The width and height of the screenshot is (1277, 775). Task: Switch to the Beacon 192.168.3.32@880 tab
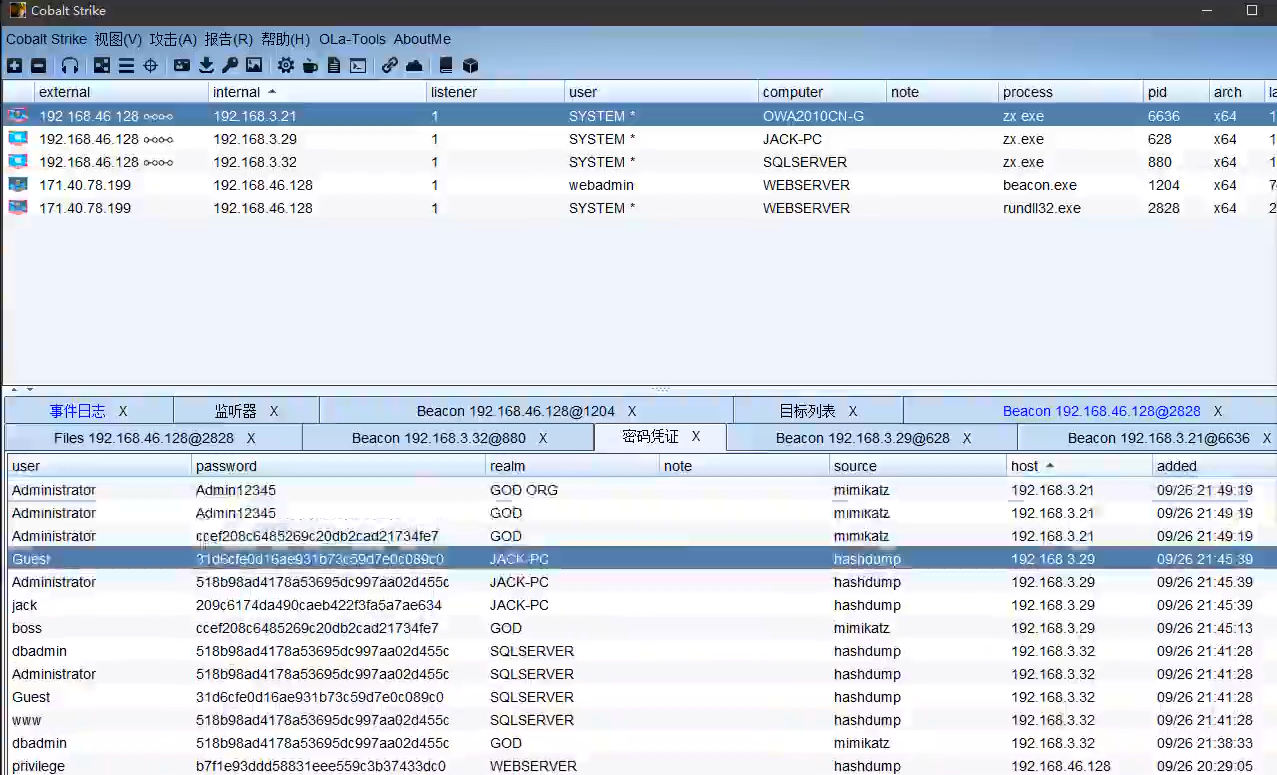tap(438, 438)
